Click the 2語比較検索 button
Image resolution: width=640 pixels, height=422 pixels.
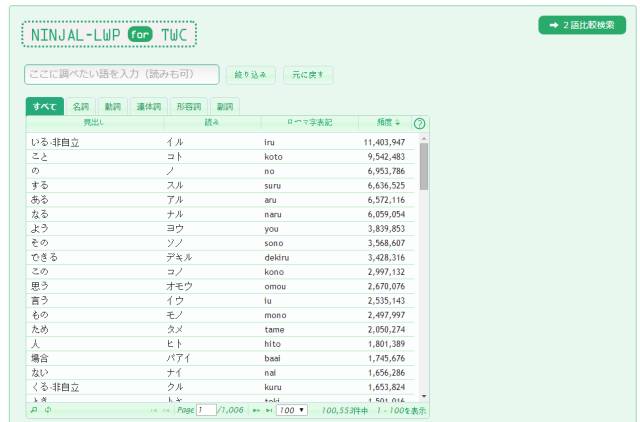coord(582,25)
